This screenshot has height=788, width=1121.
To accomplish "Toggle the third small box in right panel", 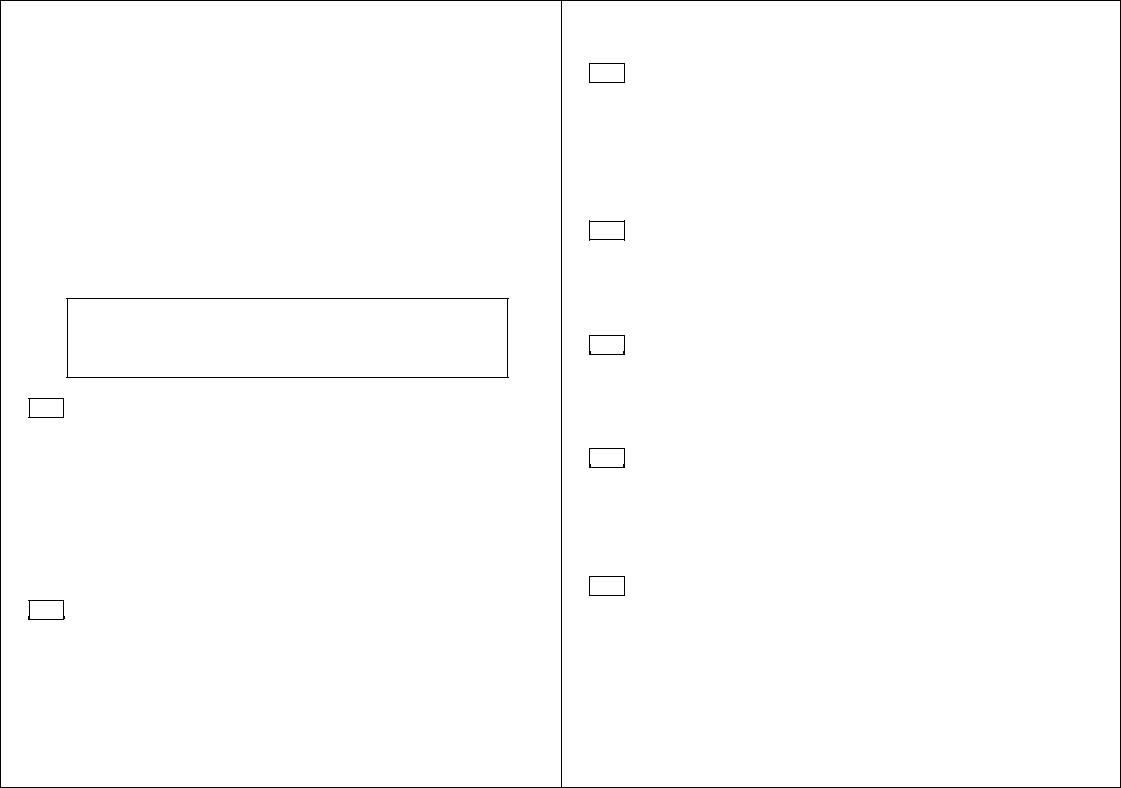I will pos(607,345).
